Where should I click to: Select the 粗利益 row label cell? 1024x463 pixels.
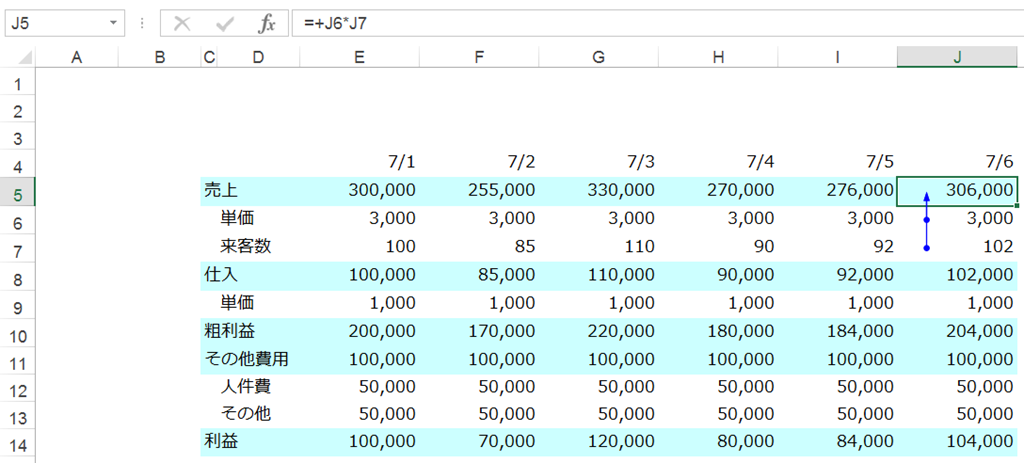pos(251,332)
